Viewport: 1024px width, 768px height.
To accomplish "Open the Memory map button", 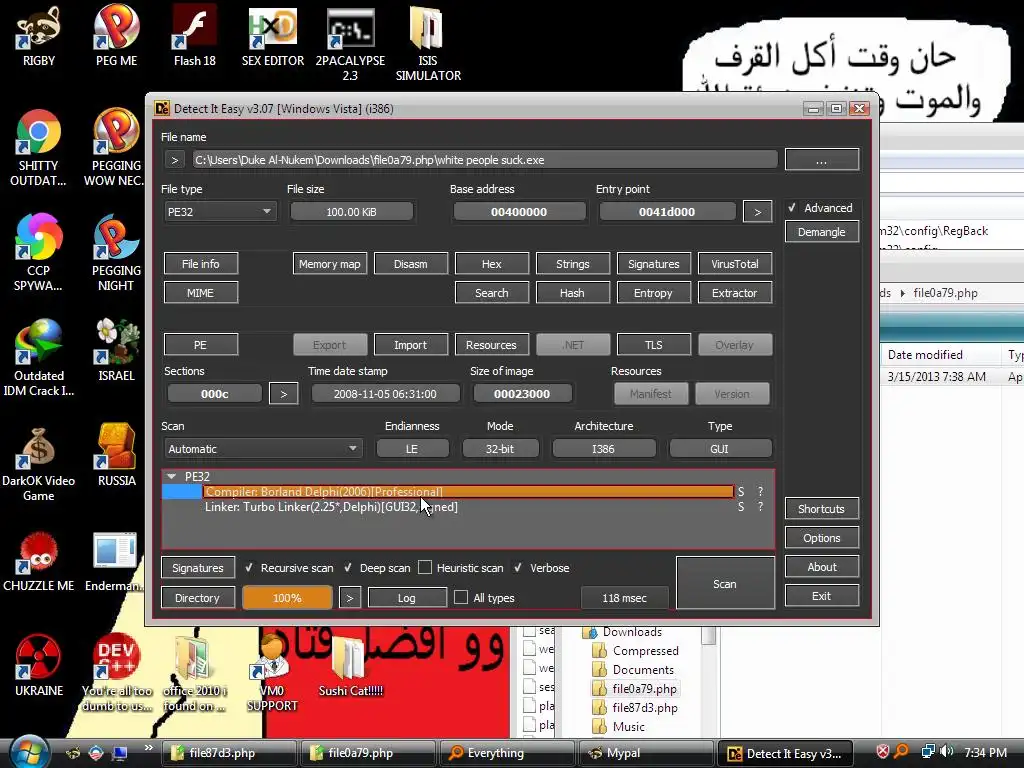I will coord(330,264).
